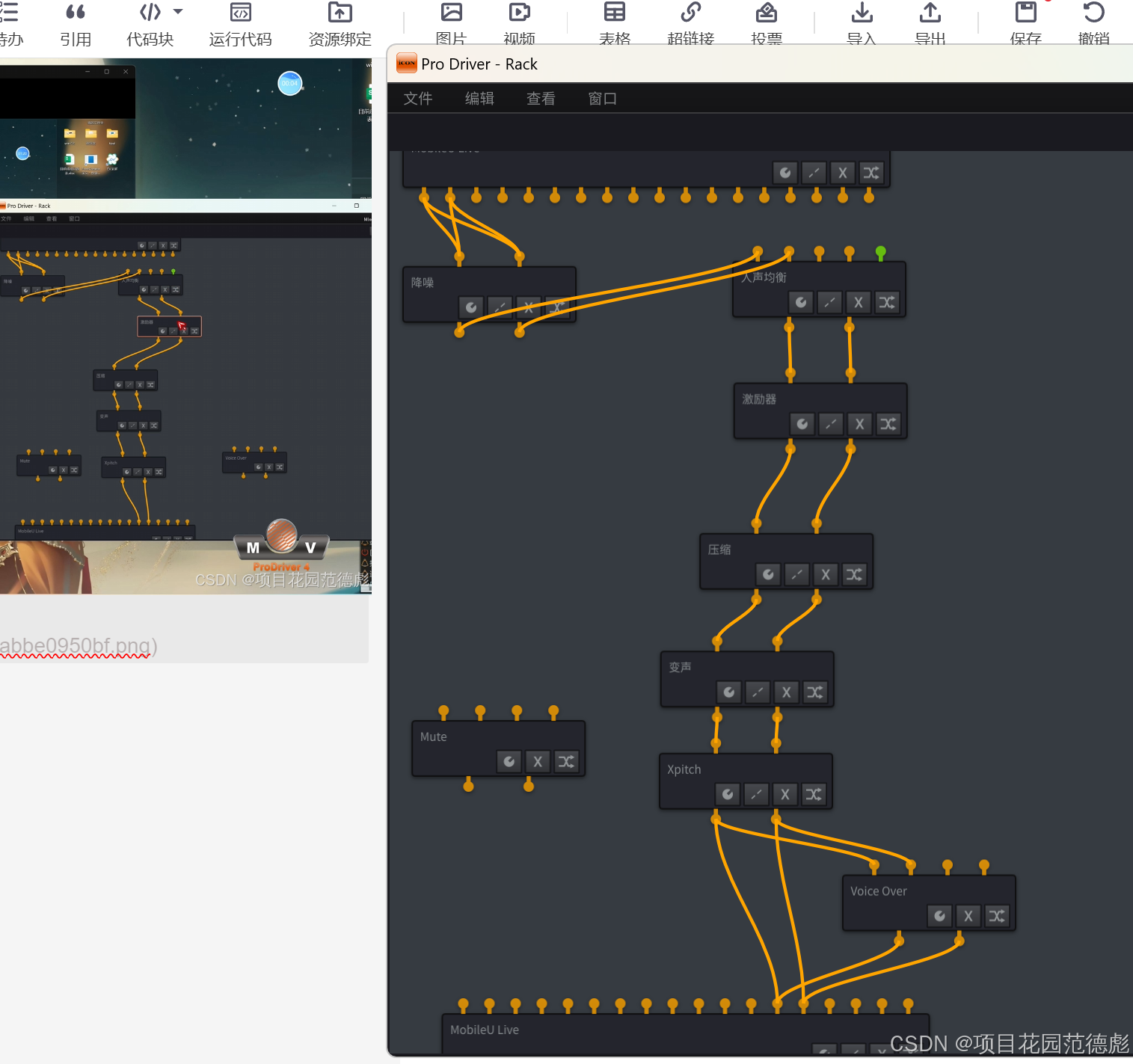Screen dimensions: 1133x1064
Task: Click the edit wand icon on 压缩
Action: coord(796,574)
